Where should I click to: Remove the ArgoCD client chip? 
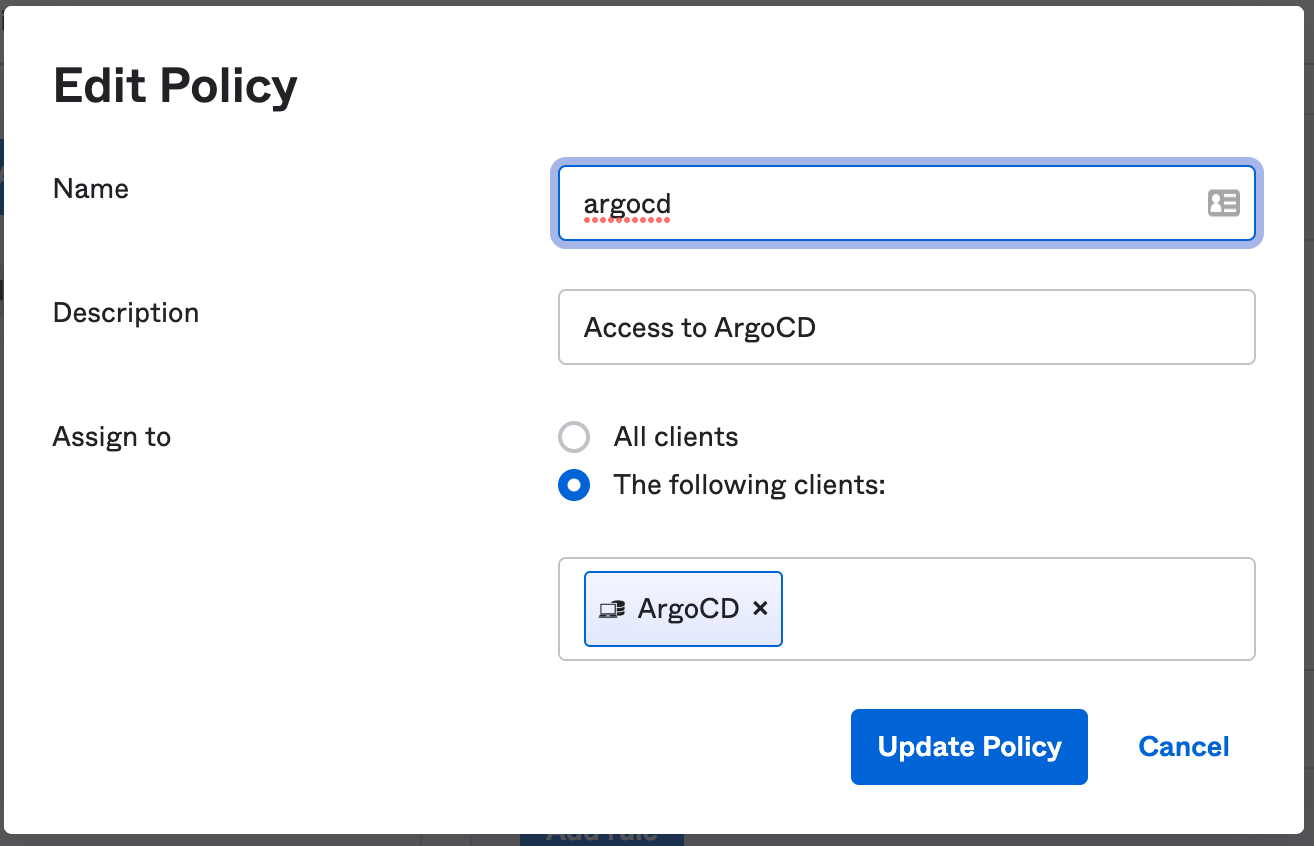(x=760, y=608)
